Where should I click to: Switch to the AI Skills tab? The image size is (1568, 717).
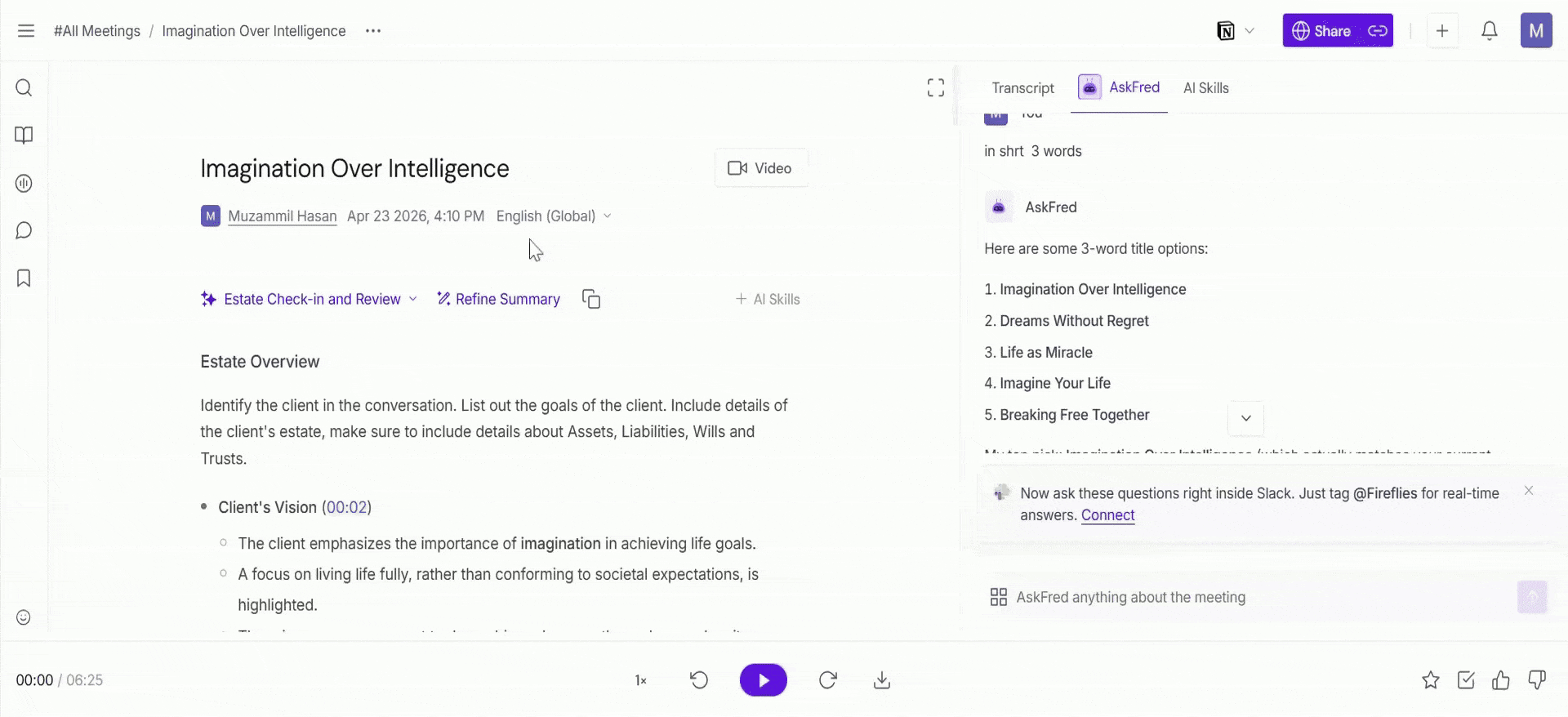(1206, 88)
